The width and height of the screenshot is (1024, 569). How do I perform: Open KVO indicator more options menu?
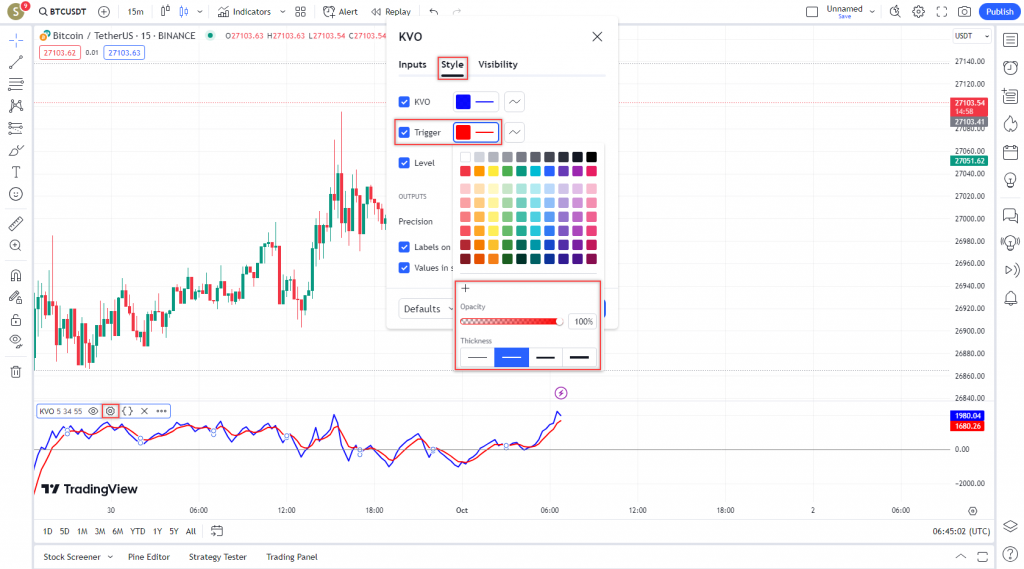(161, 412)
